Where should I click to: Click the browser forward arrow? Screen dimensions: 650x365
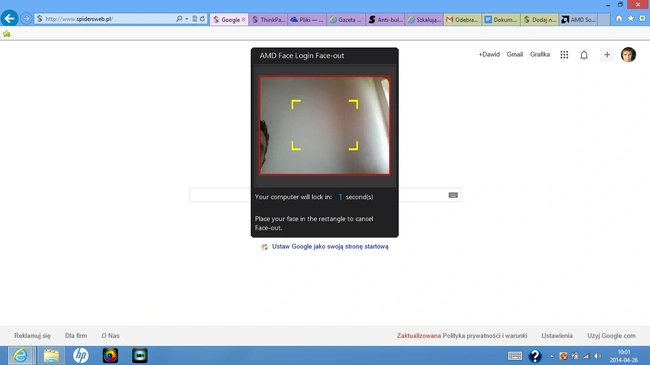26,19
